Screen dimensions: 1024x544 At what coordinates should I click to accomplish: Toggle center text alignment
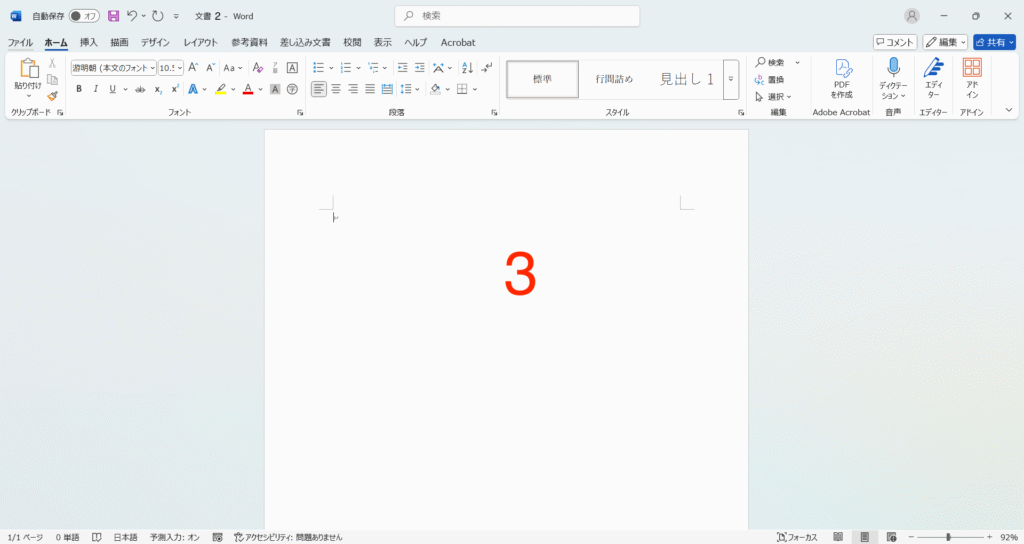[x=336, y=89]
